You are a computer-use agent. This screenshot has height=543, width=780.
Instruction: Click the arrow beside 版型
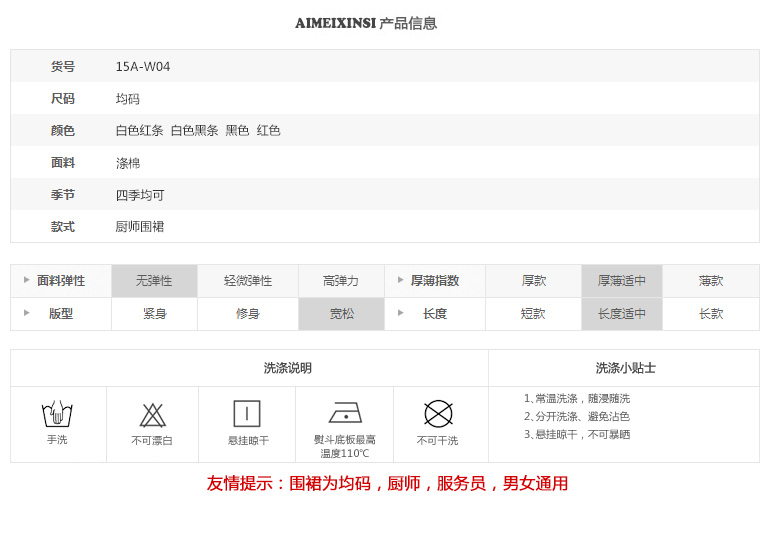26,313
